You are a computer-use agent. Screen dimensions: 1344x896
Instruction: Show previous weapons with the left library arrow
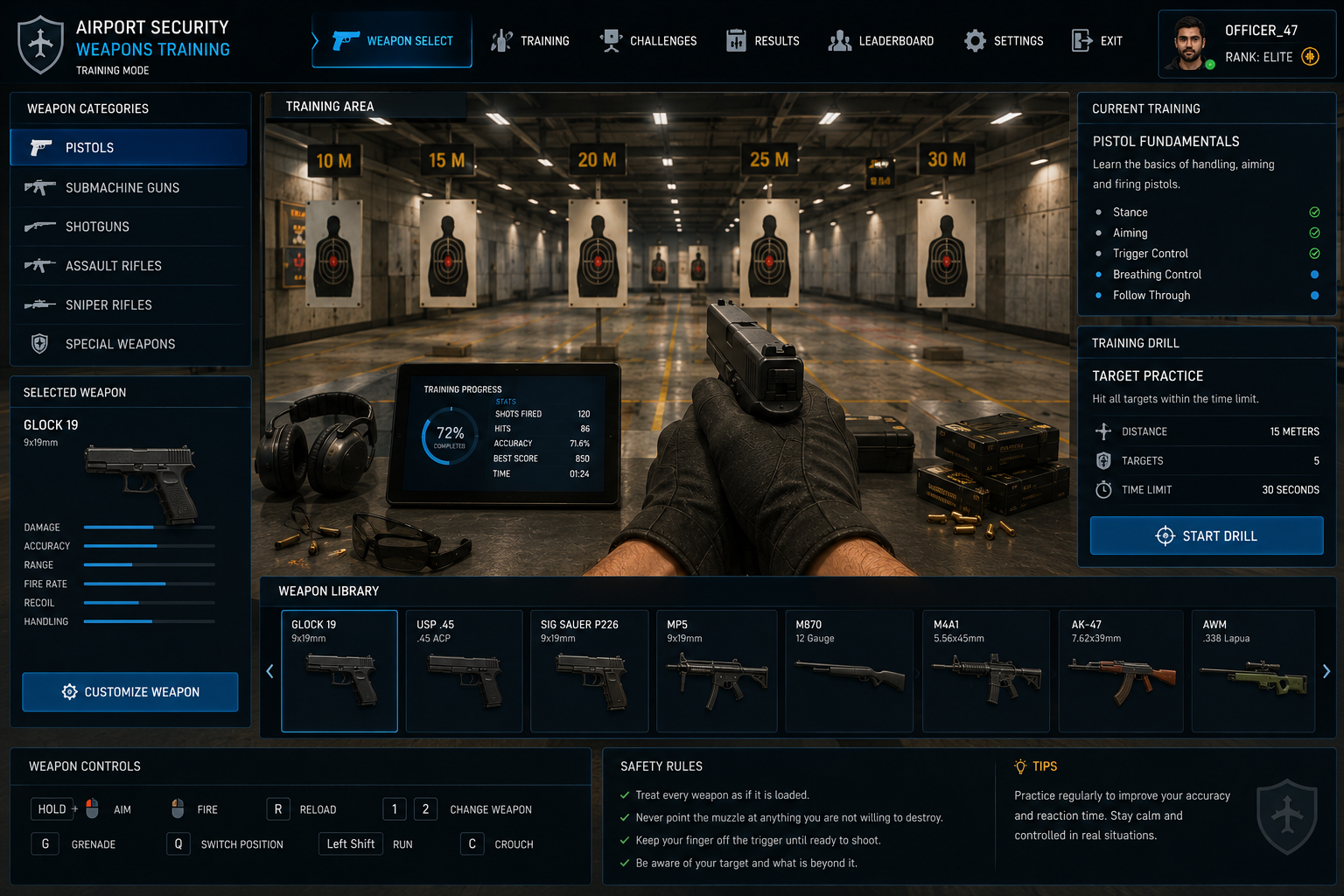(269, 671)
